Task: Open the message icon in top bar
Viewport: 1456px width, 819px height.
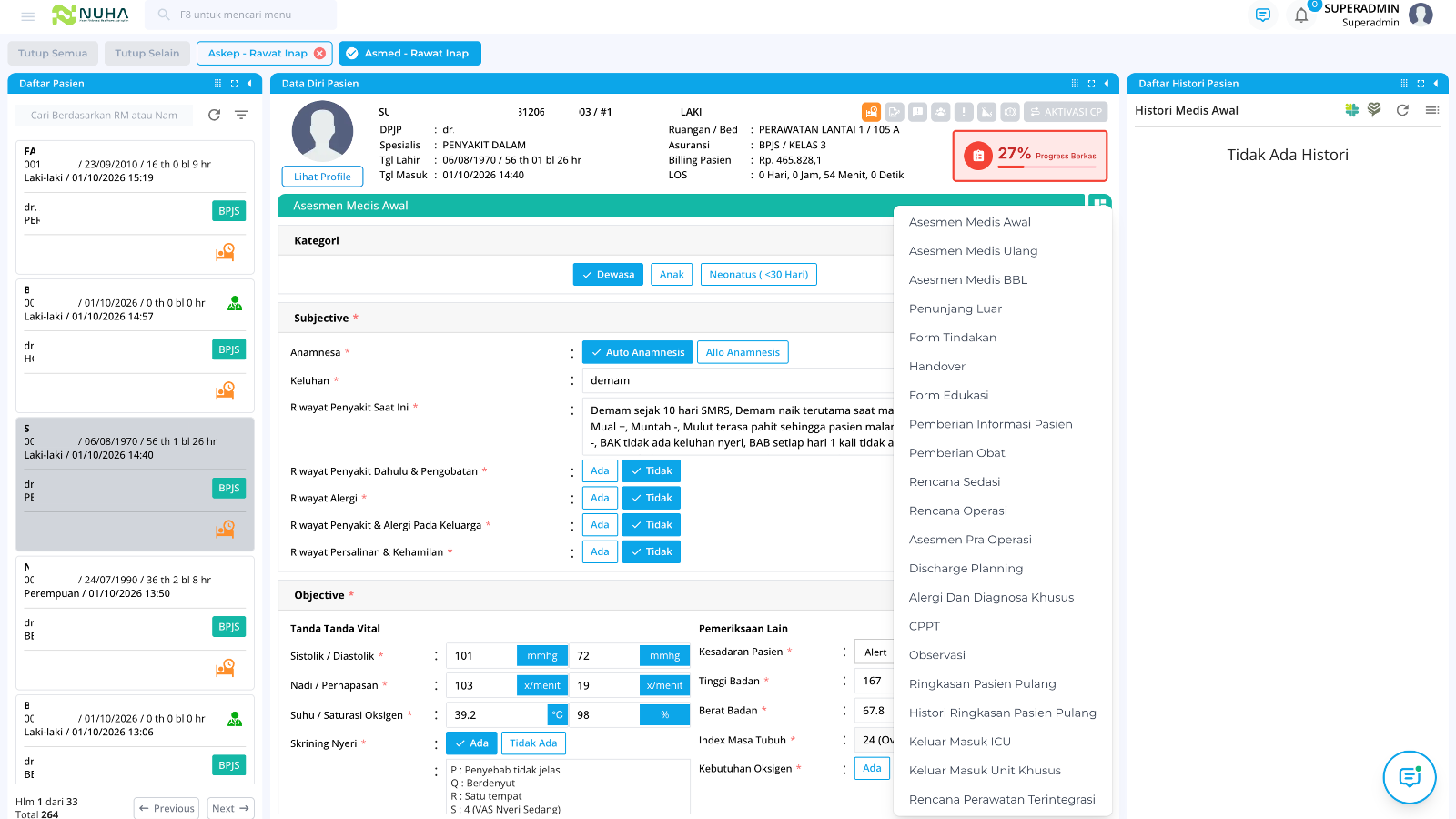Action: (x=1262, y=15)
